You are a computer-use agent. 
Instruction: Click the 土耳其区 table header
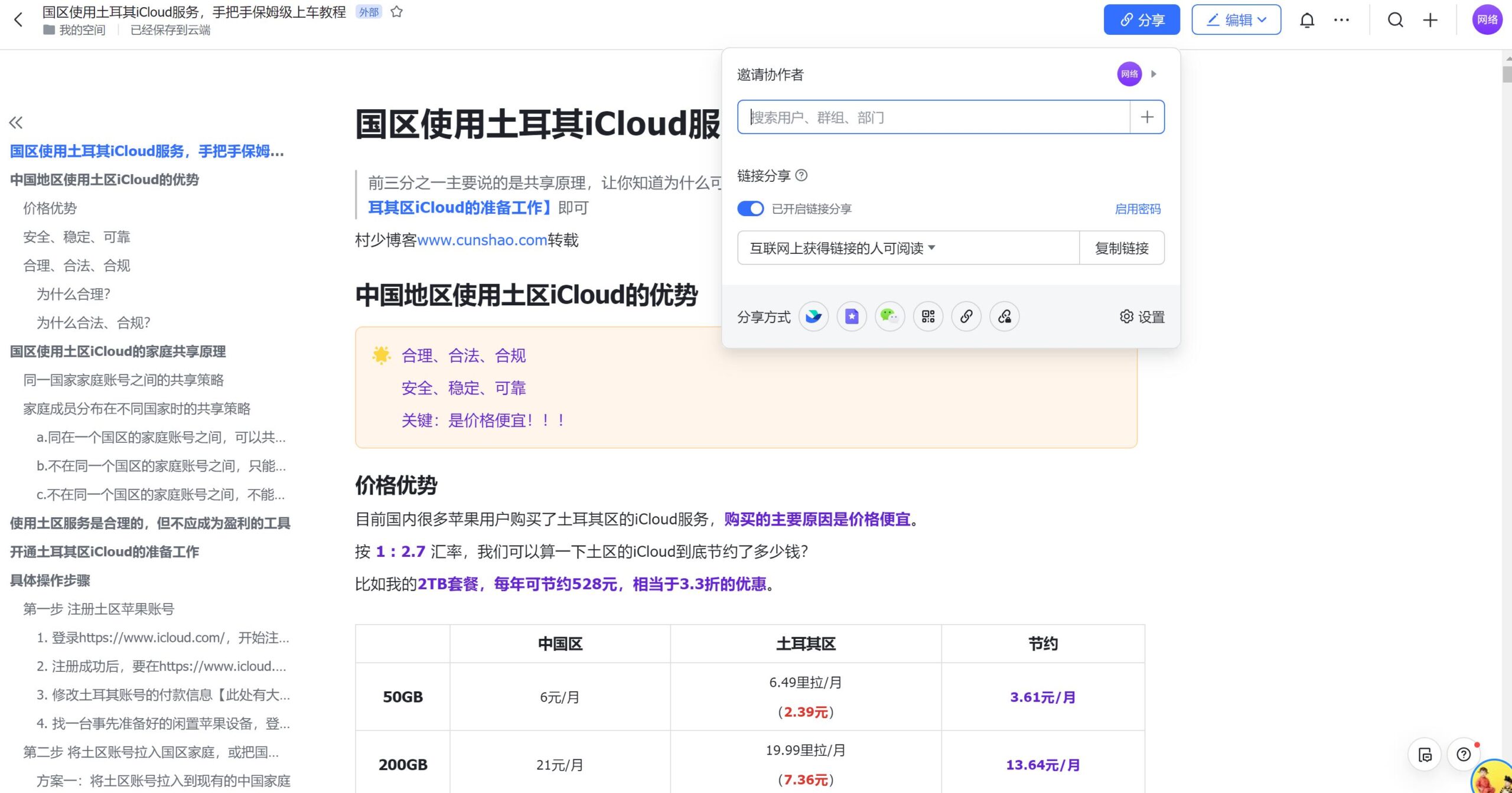pyautogui.click(x=806, y=644)
